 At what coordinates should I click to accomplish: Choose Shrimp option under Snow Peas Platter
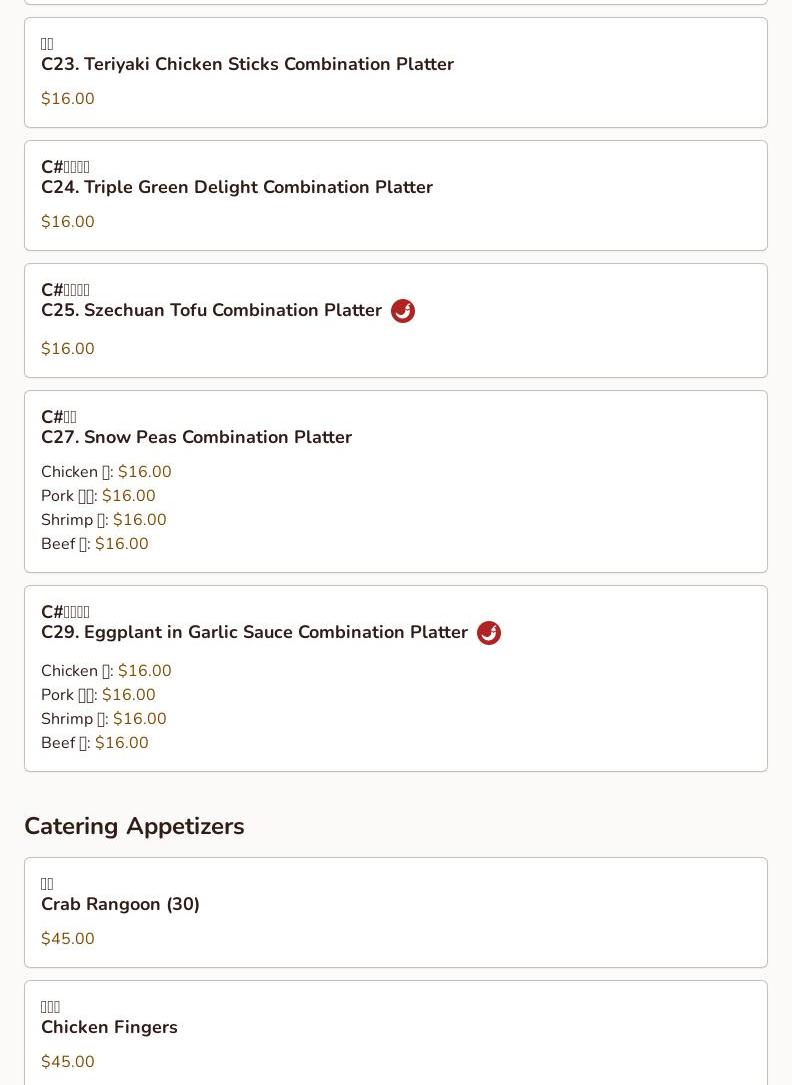tap(103, 520)
